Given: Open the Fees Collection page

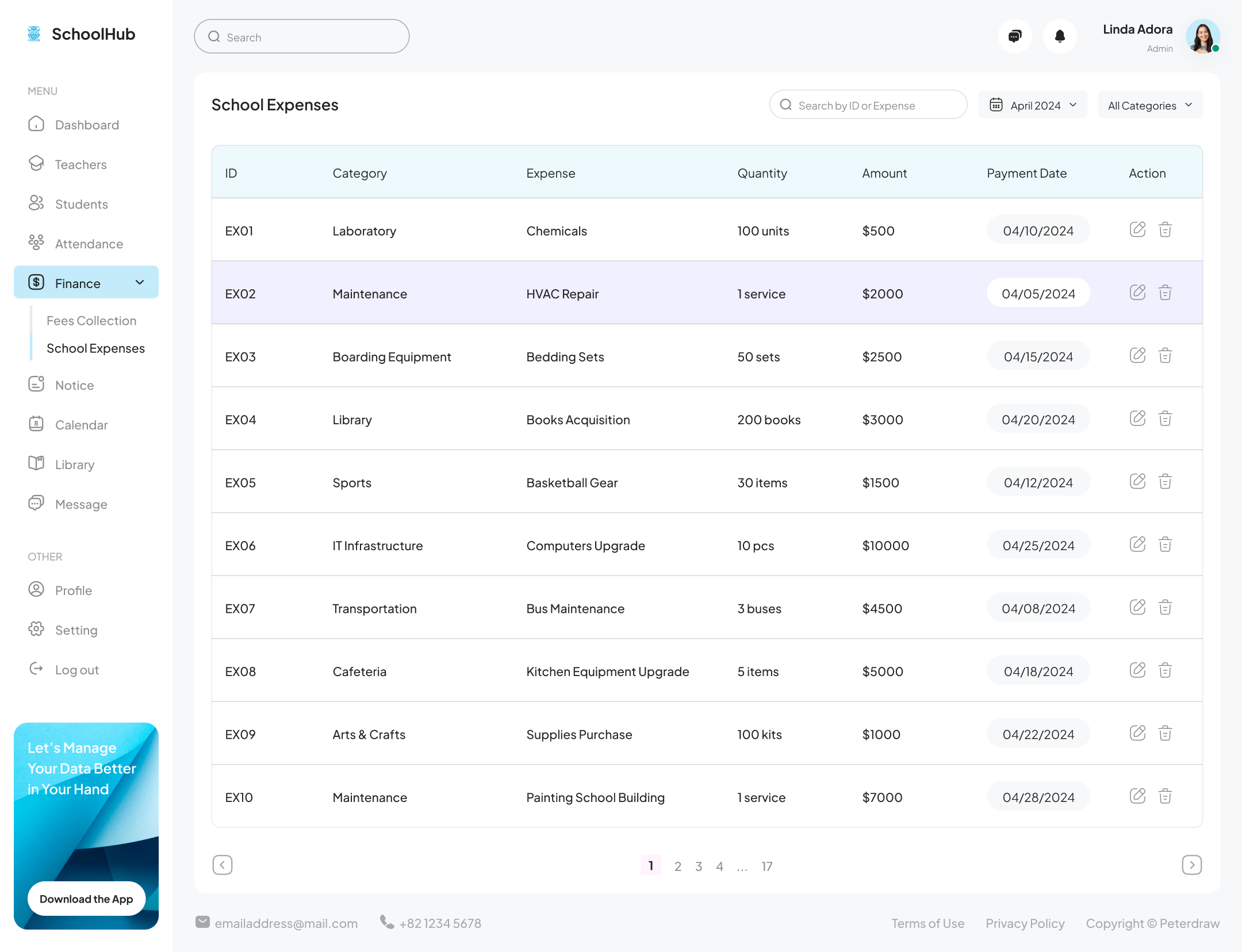Looking at the screenshot, I should pos(91,320).
